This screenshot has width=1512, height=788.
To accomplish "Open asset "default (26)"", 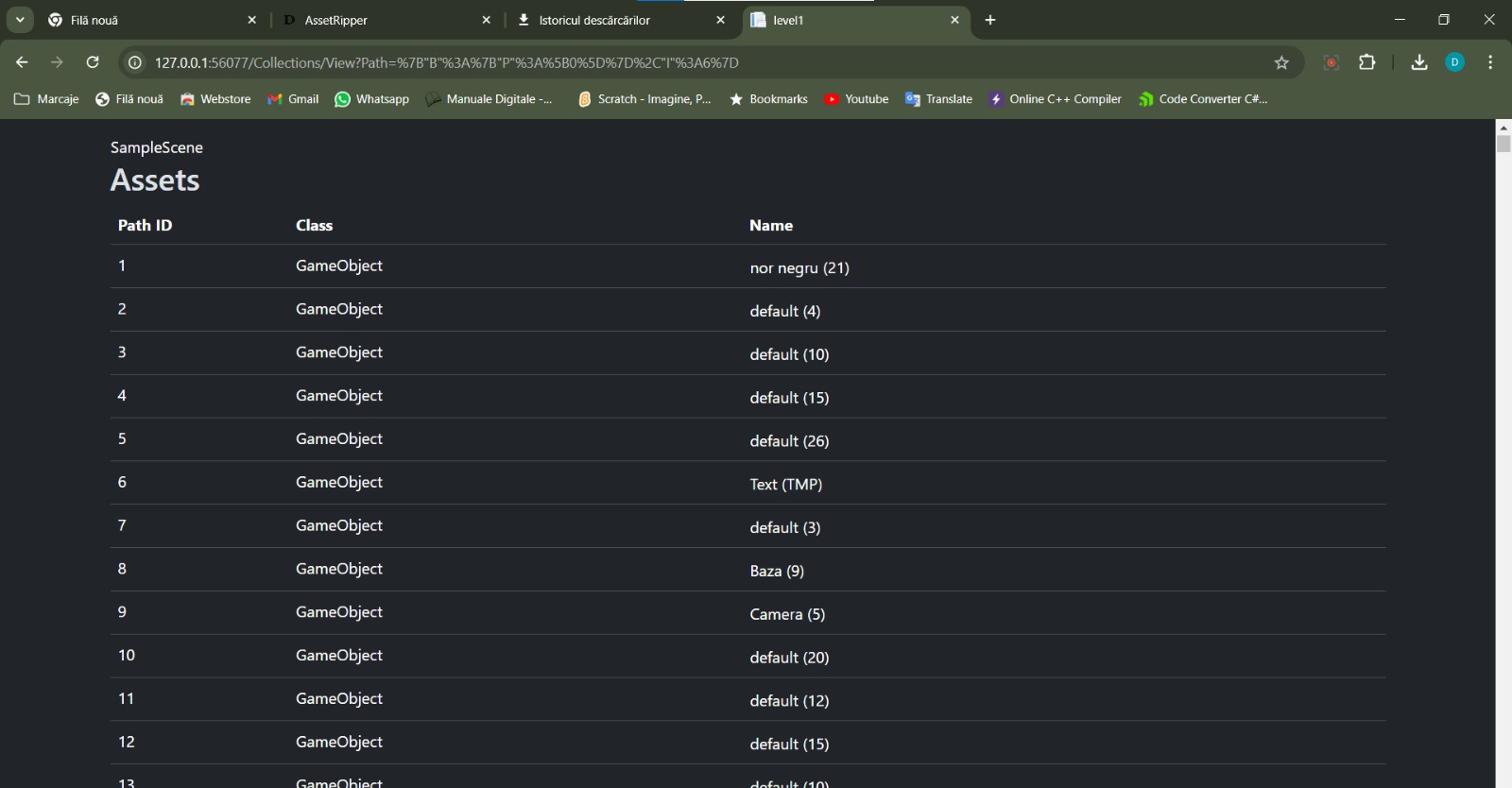I will click(789, 441).
